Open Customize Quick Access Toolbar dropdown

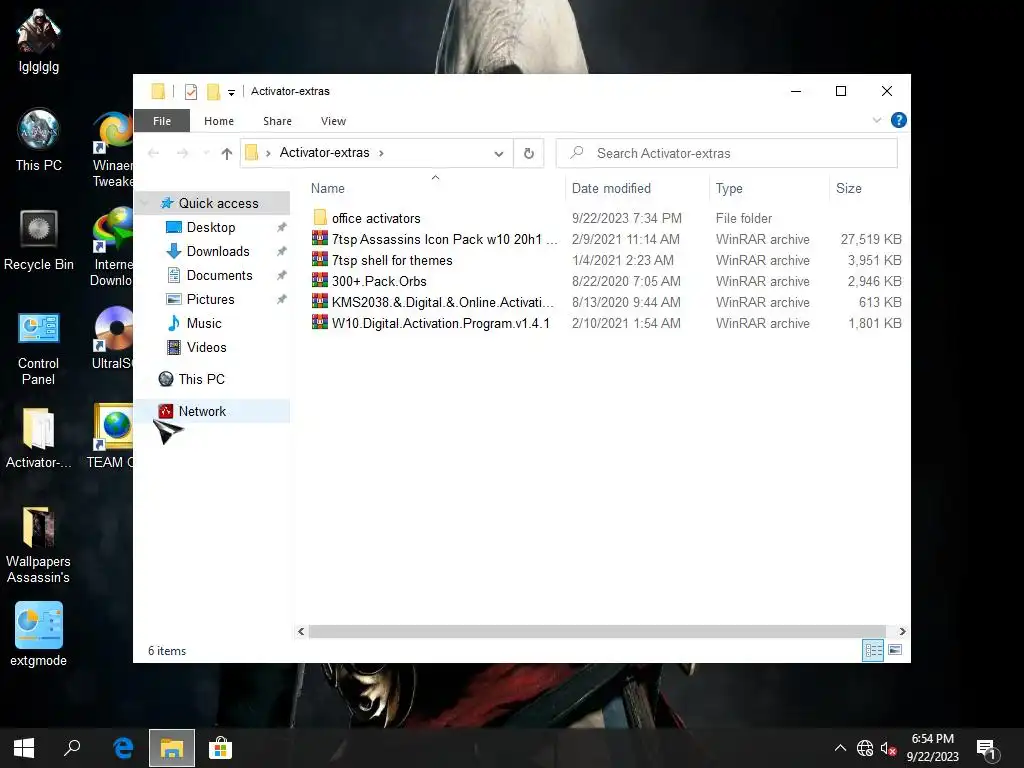(x=231, y=93)
